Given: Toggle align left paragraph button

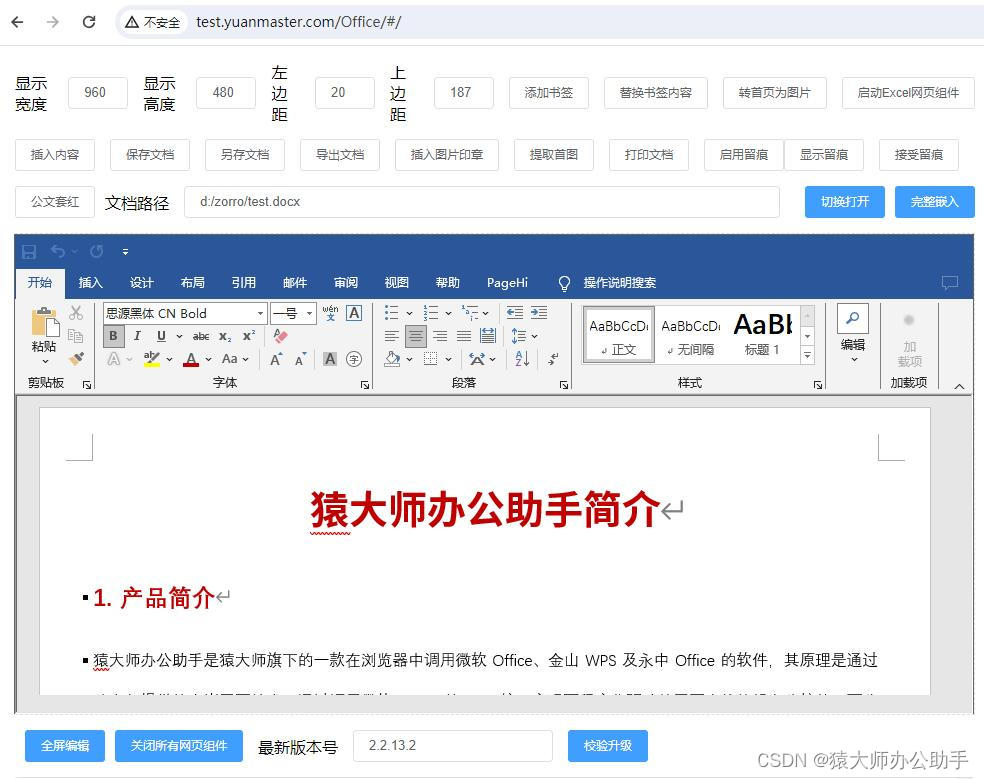Looking at the screenshot, I should [x=392, y=336].
